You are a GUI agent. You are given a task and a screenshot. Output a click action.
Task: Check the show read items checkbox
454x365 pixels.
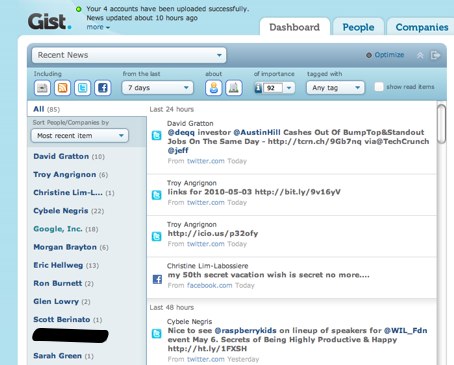379,87
